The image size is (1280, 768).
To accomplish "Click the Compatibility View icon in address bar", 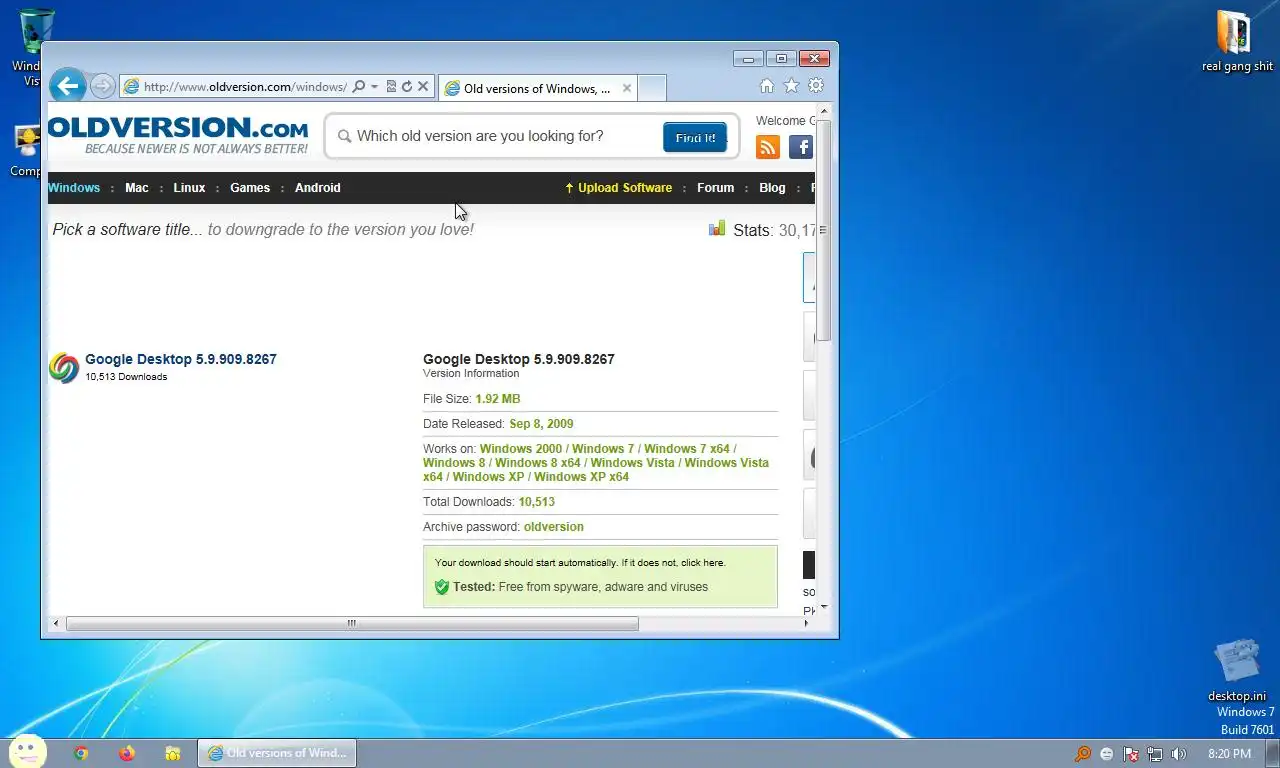I will tap(391, 87).
